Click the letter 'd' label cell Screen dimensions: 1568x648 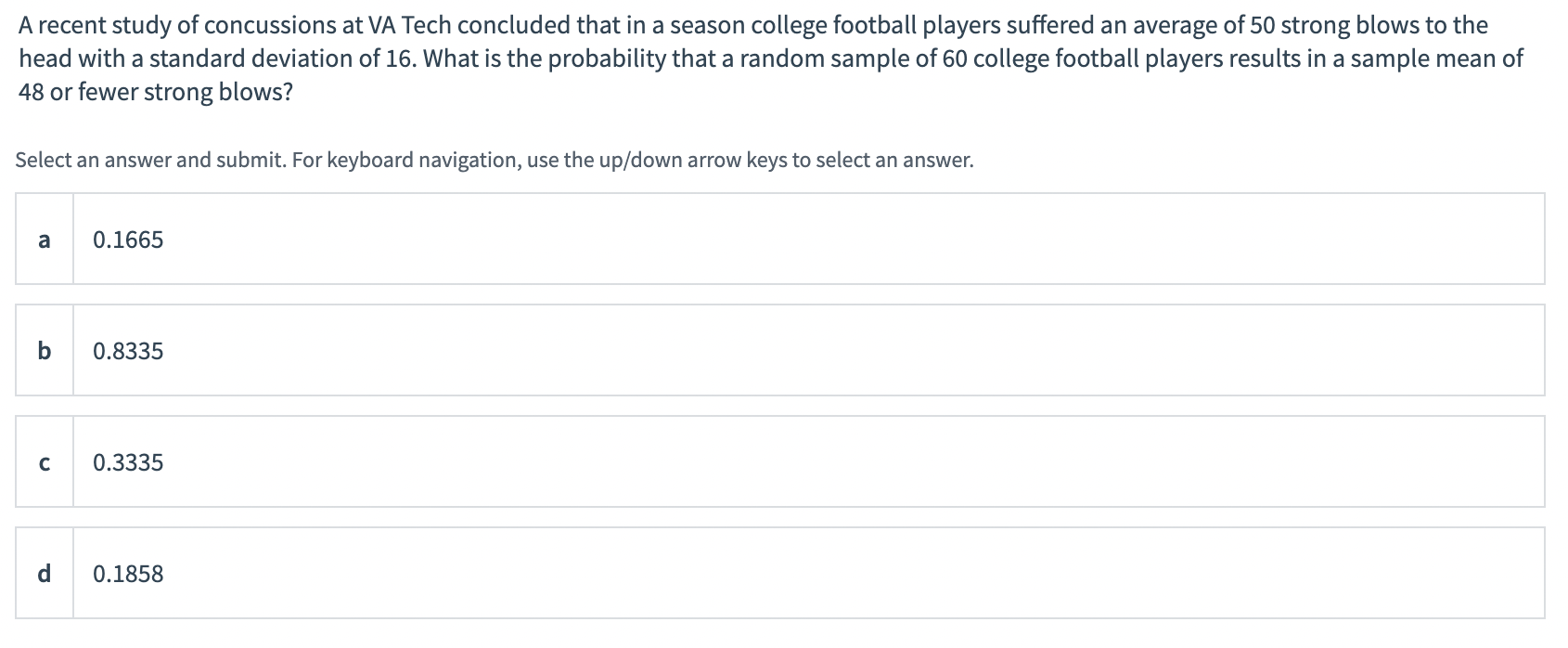coord(44,574)
